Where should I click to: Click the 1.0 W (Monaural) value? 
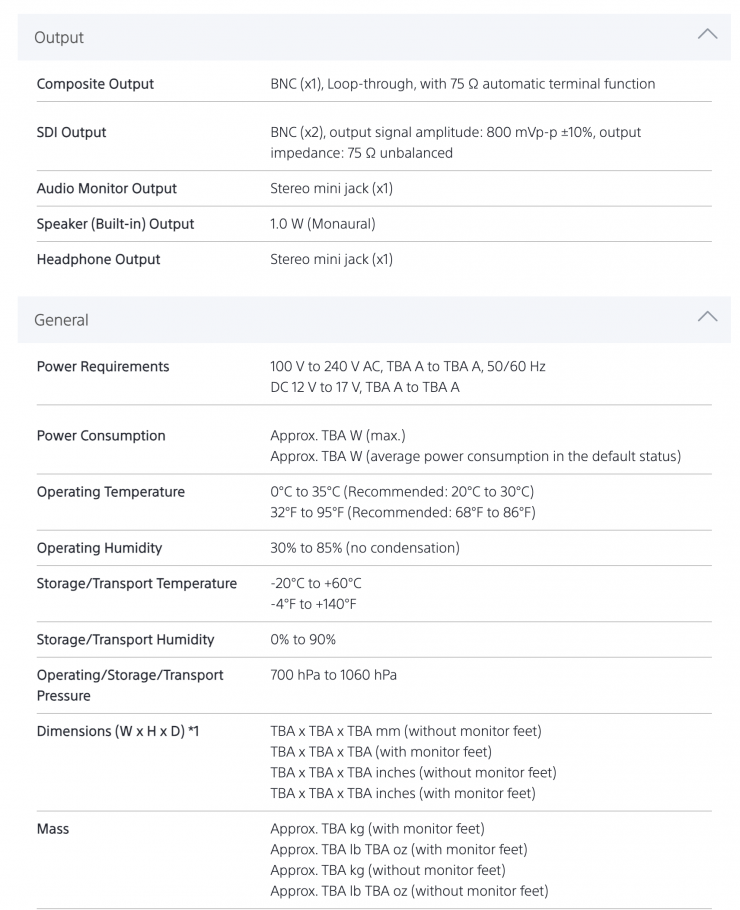point(322,224)
